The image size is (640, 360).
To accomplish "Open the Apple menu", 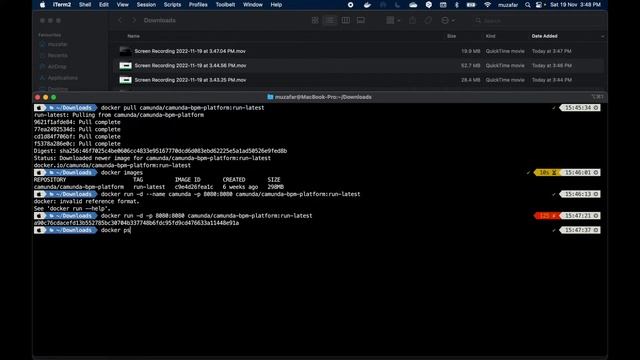I will tap(42, 5).
